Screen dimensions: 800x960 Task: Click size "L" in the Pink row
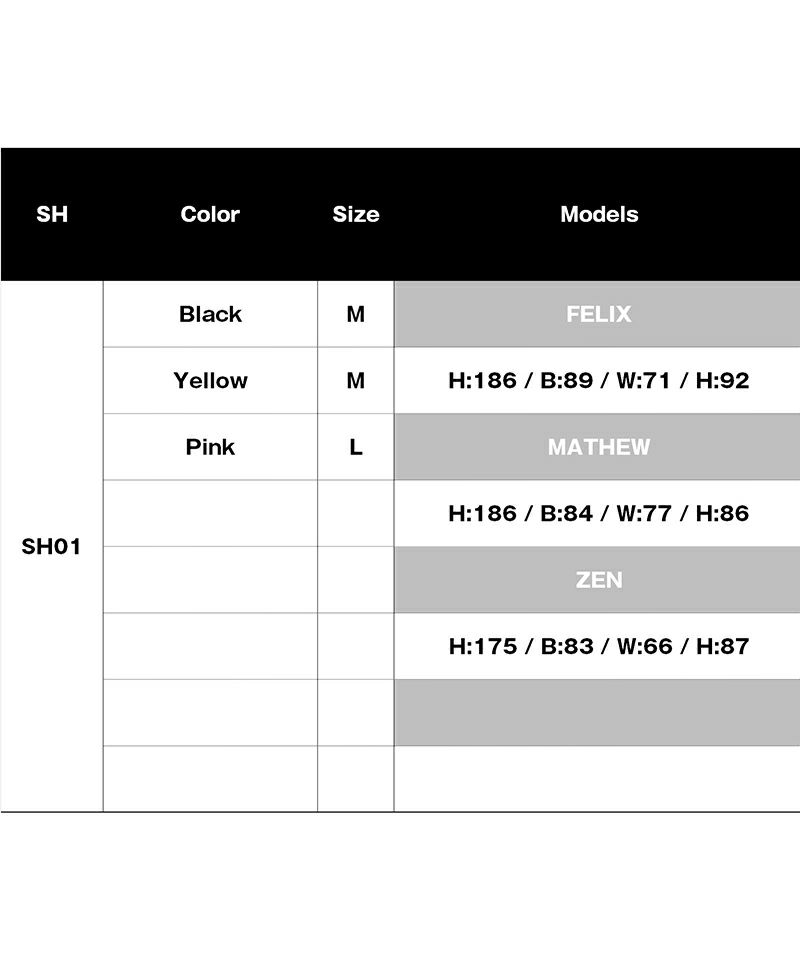pos(356,447)
